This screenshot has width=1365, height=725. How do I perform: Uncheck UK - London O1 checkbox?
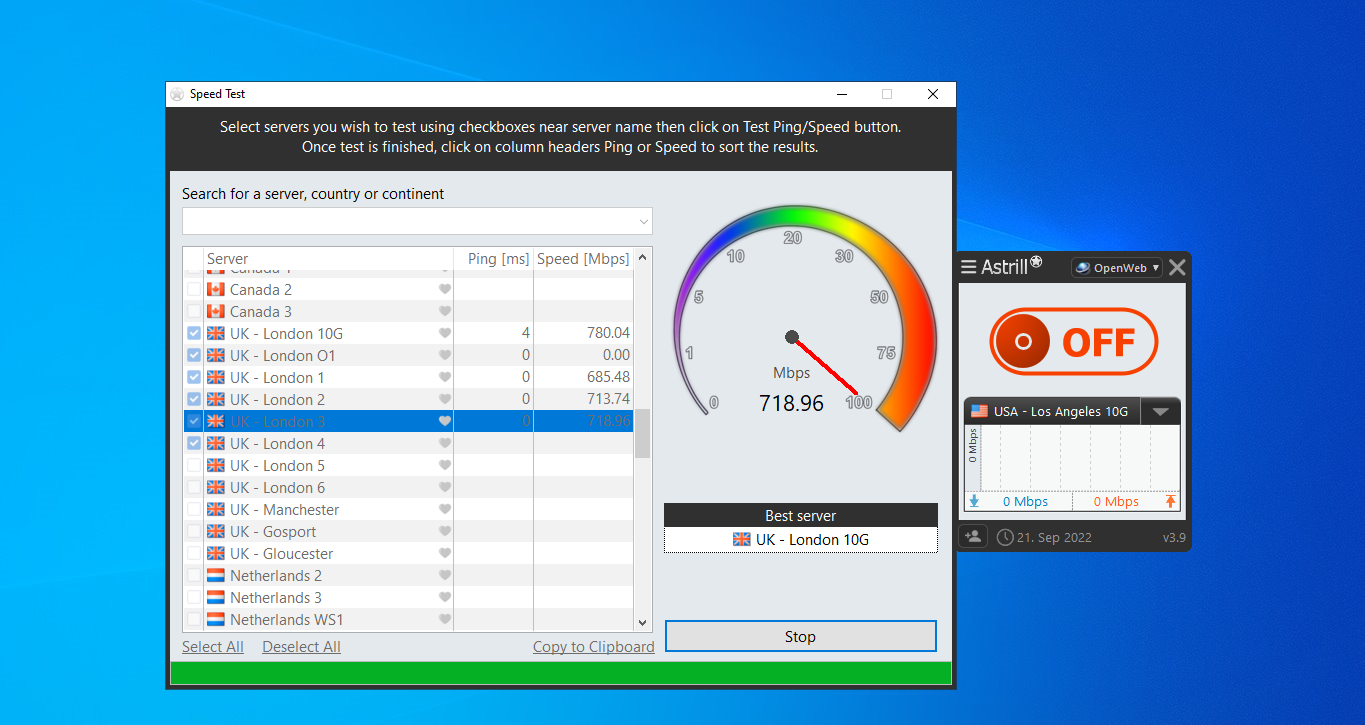click(x=194, y=356)
